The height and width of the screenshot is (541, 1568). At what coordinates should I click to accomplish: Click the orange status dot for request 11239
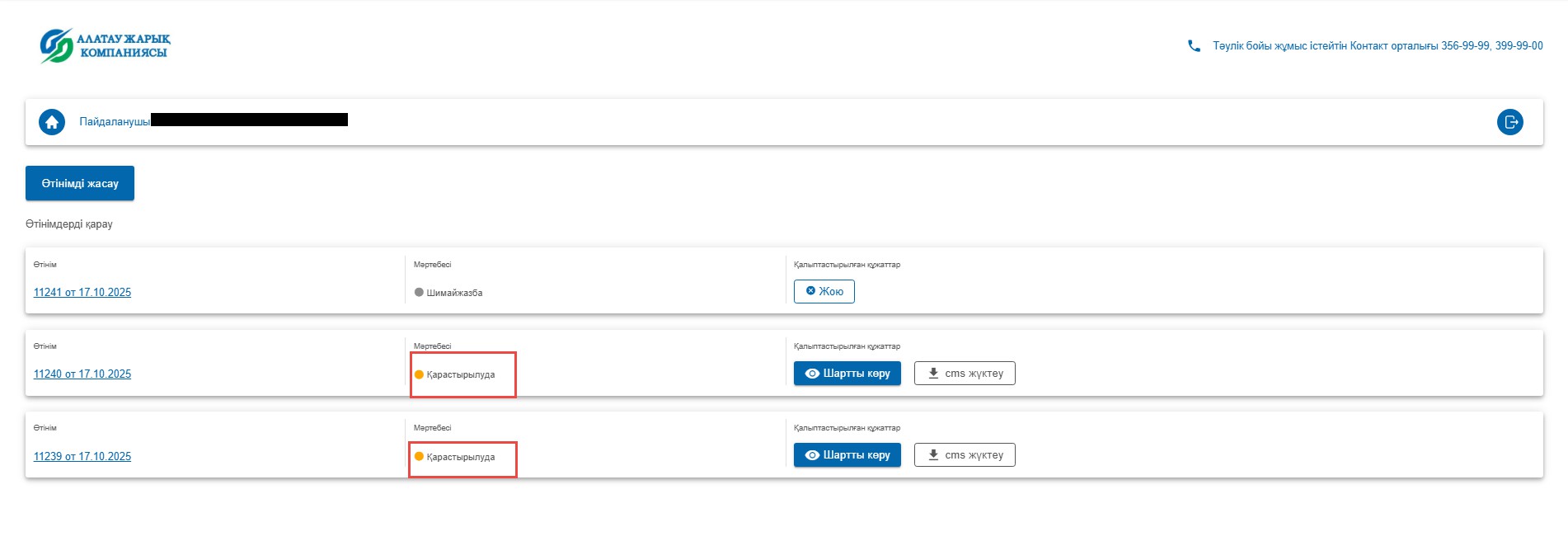tap(419, 457)
